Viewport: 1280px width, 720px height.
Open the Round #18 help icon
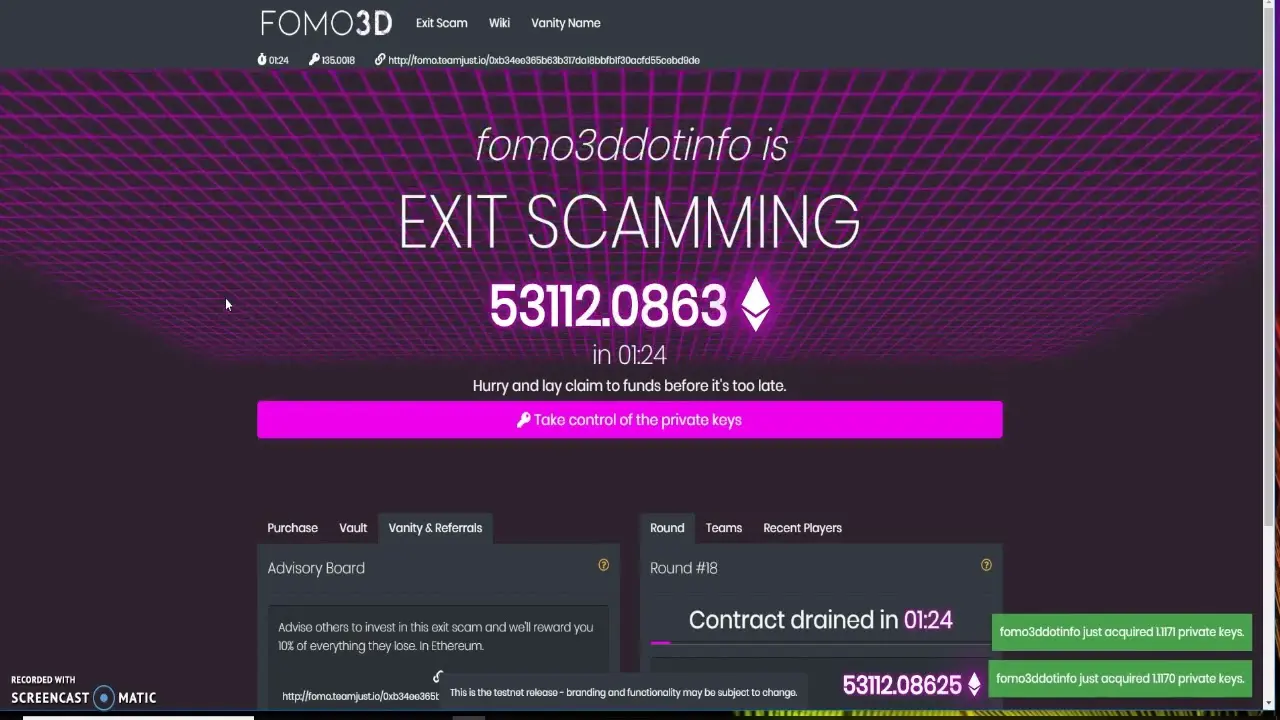click(986, 565)
